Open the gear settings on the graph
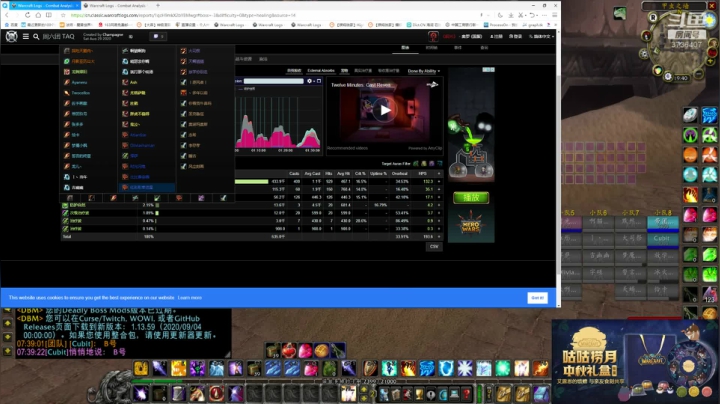 point(309,81)
